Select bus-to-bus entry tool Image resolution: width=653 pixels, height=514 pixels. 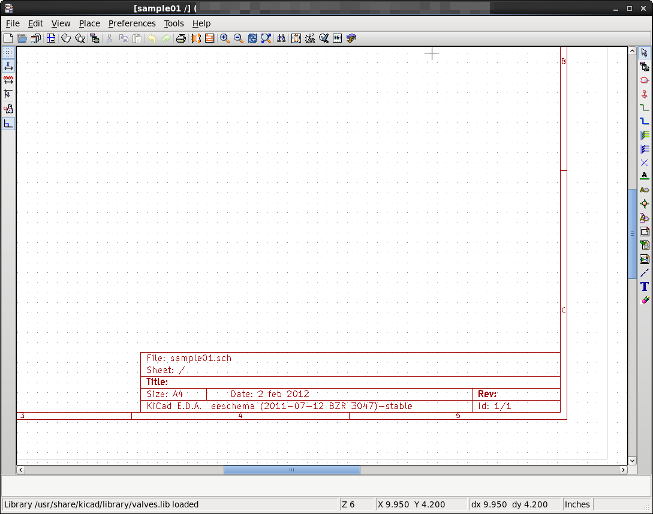(644, 149)
